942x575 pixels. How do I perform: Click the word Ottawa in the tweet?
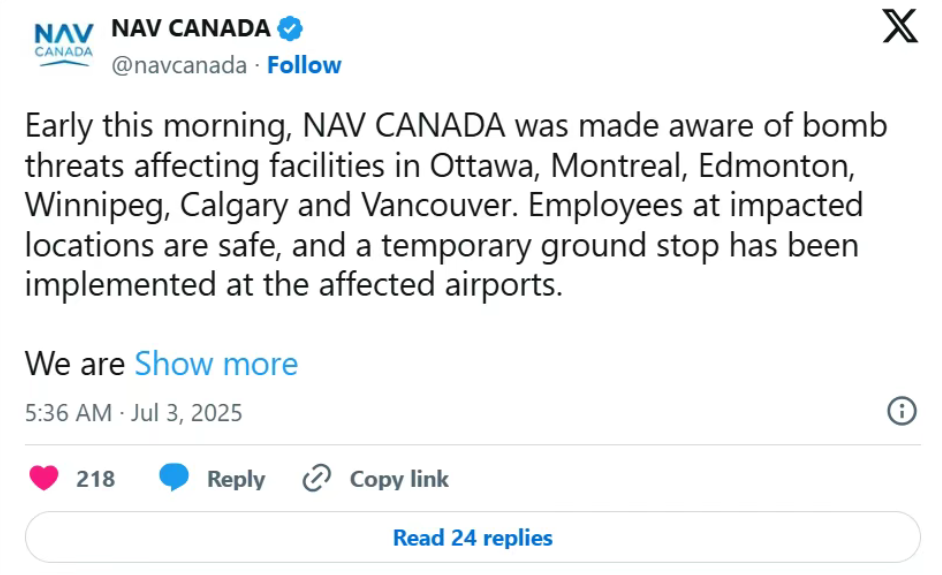point(481,166)
